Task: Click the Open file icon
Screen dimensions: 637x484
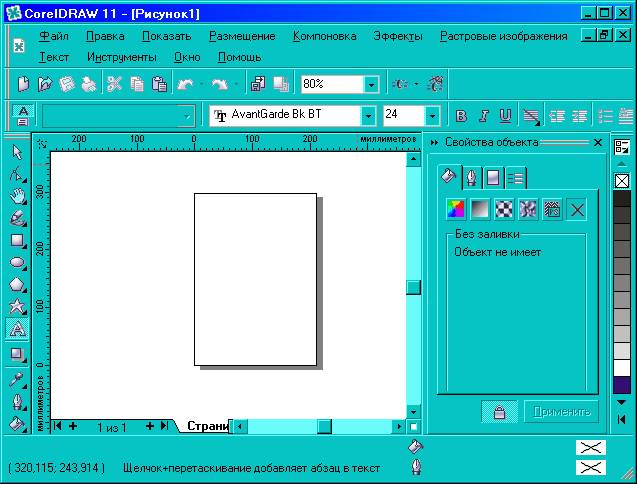Action: tap(45, 84)
